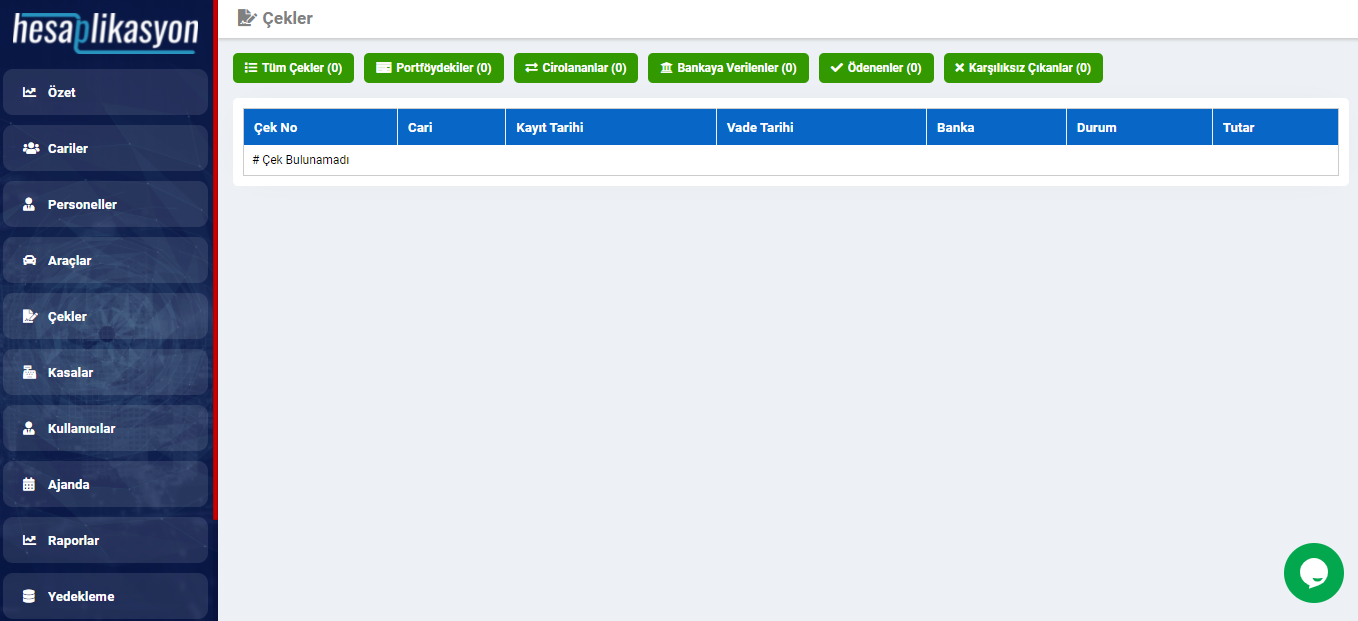
Task: Go to Raporlar in sidebar
Action: pos(106,540)
